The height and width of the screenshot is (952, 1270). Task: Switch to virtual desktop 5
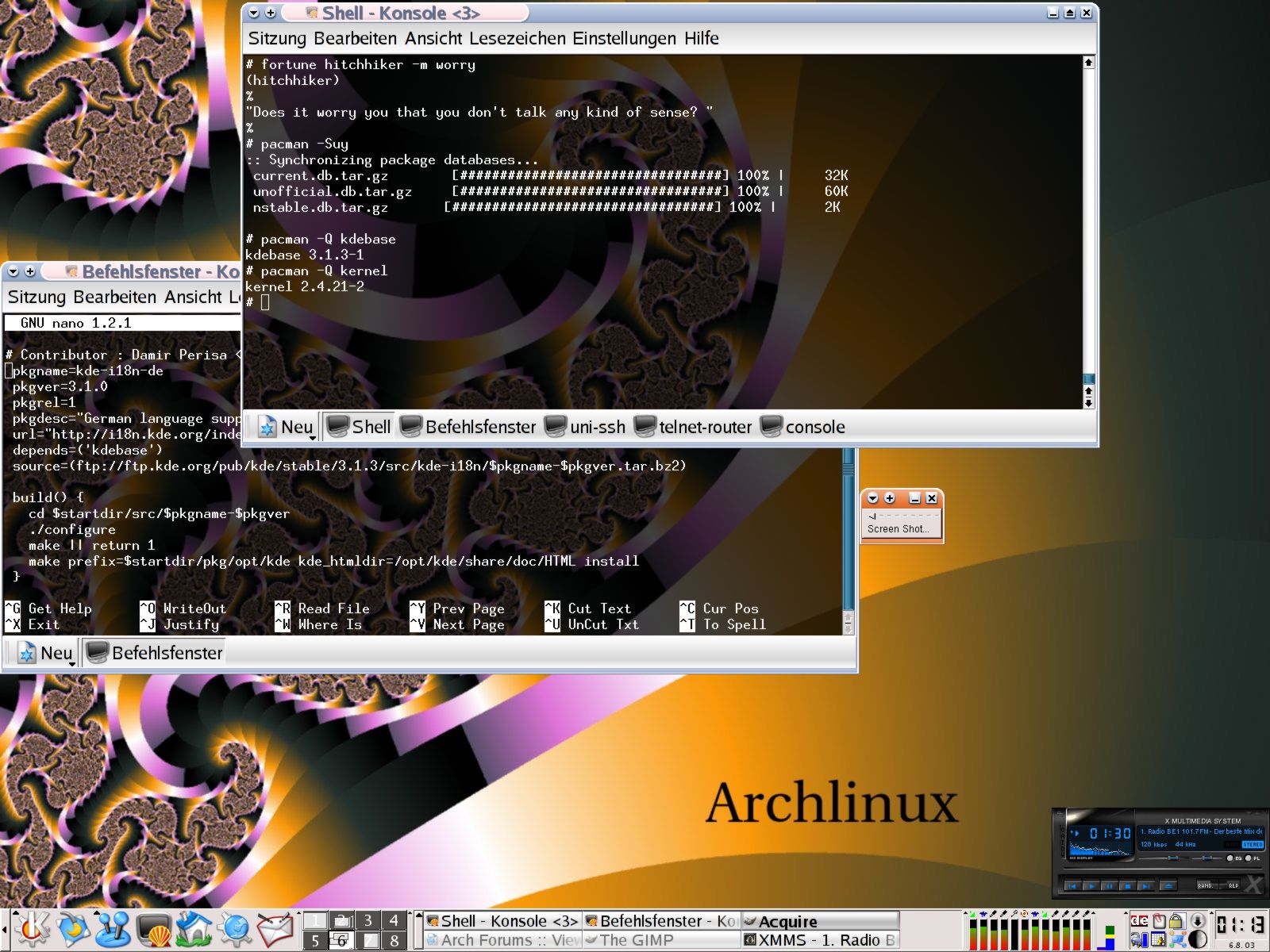(x=315, y=940)
